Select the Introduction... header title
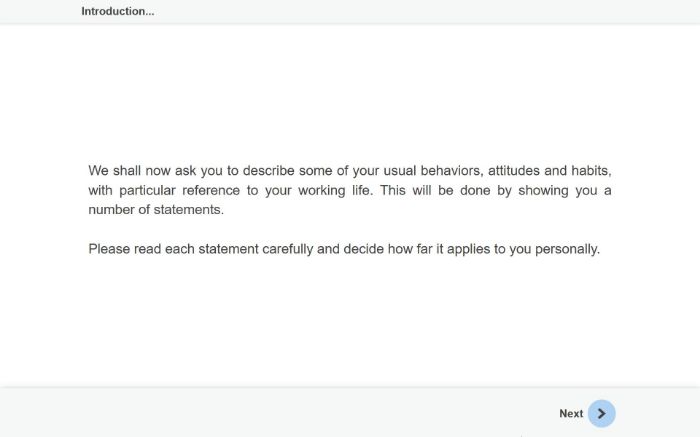The width and height of the screenshot is (700, 437). pos(118,12)
